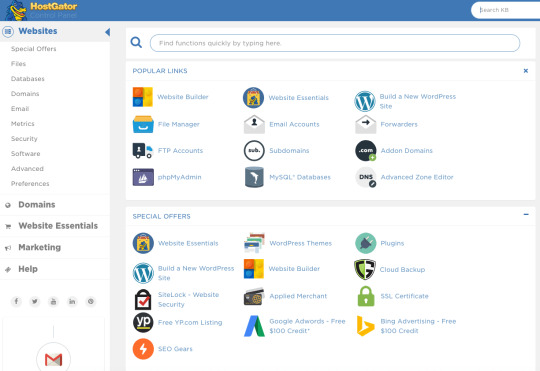
Task: Select Files in the sidebar
Action: [18, 64]
